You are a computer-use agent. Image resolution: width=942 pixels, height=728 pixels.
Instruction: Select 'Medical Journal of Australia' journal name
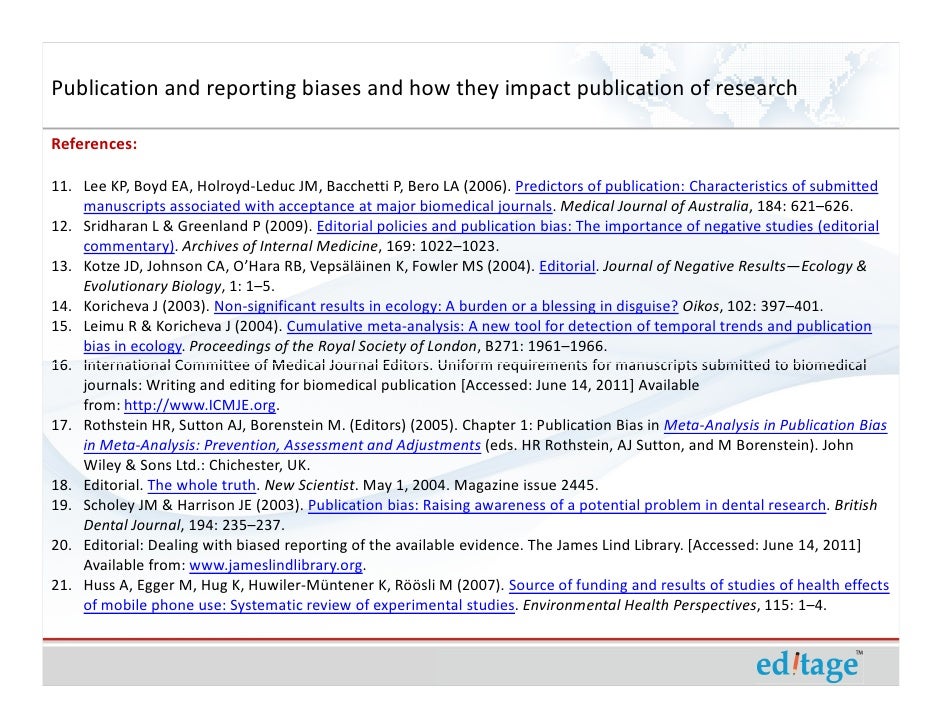[x=654, y=207]
